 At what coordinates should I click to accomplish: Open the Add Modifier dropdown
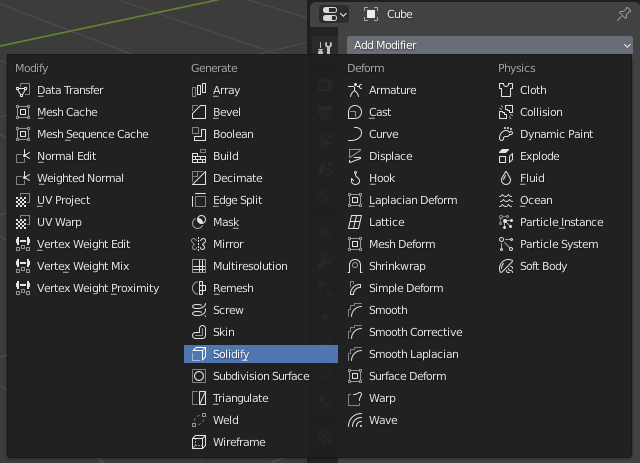point(489,45)
